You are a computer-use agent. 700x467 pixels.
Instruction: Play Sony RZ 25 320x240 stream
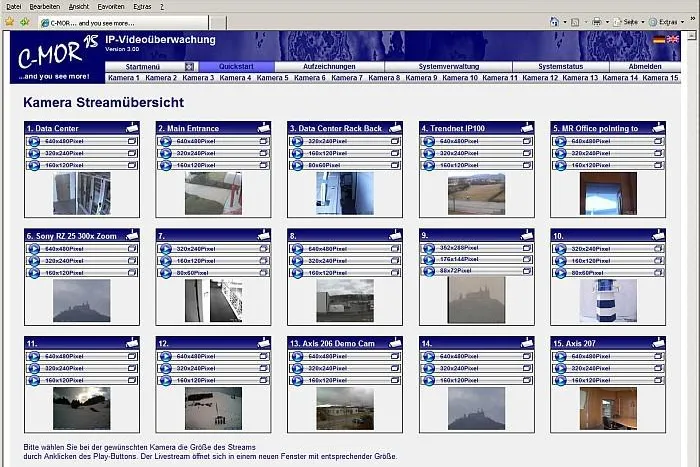click(34, 261)
